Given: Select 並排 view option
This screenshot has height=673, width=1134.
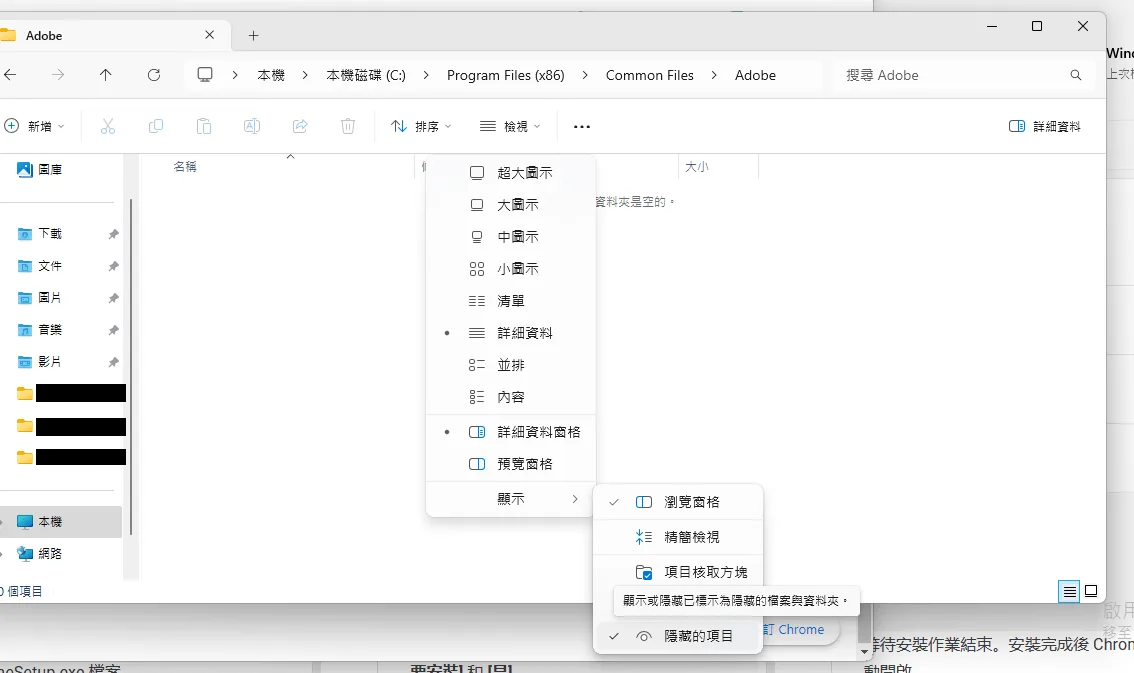Looking at the screenshot, I should point(511,365).
